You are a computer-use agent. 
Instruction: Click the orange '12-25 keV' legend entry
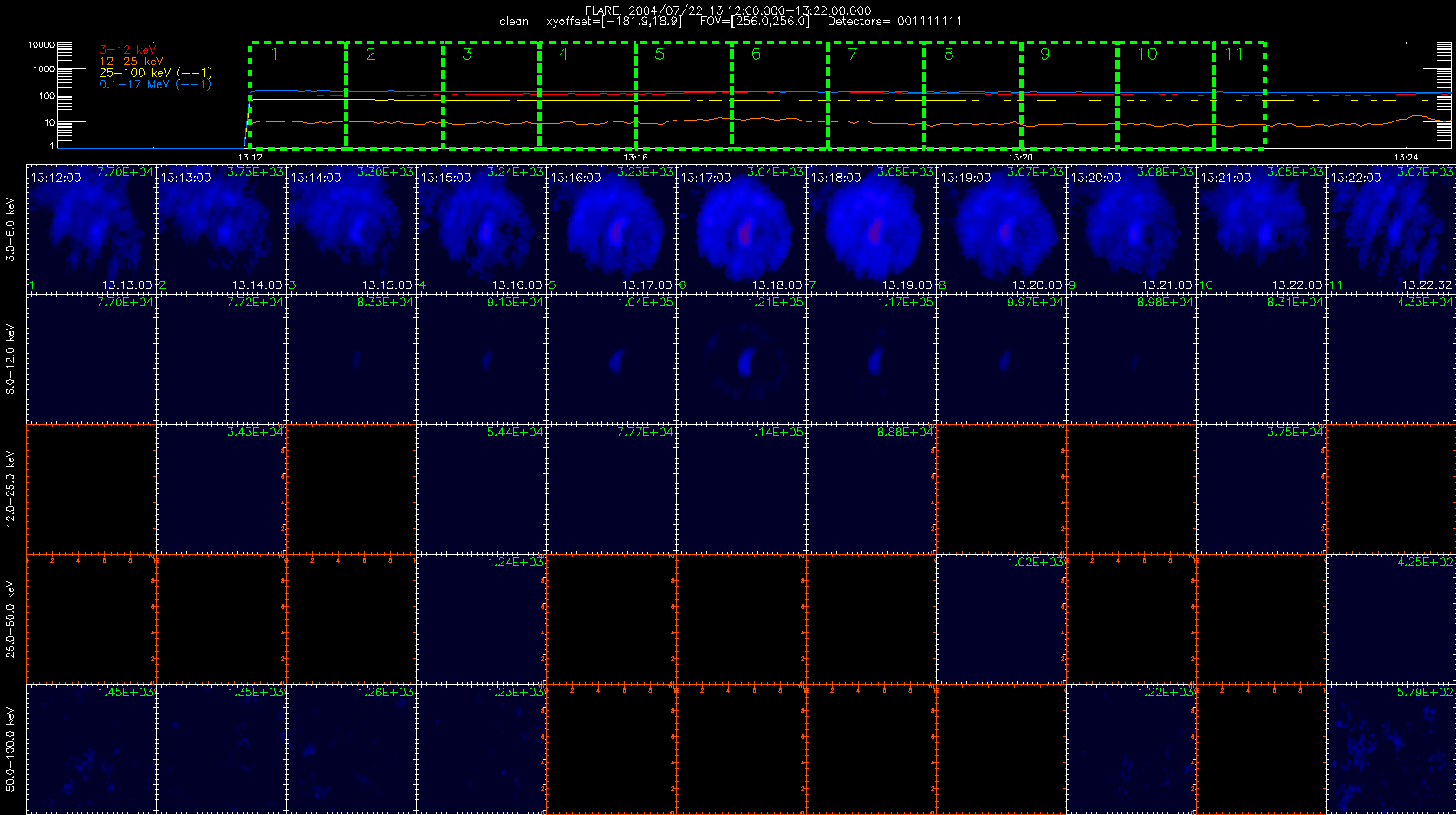click(x=131, y=62)
